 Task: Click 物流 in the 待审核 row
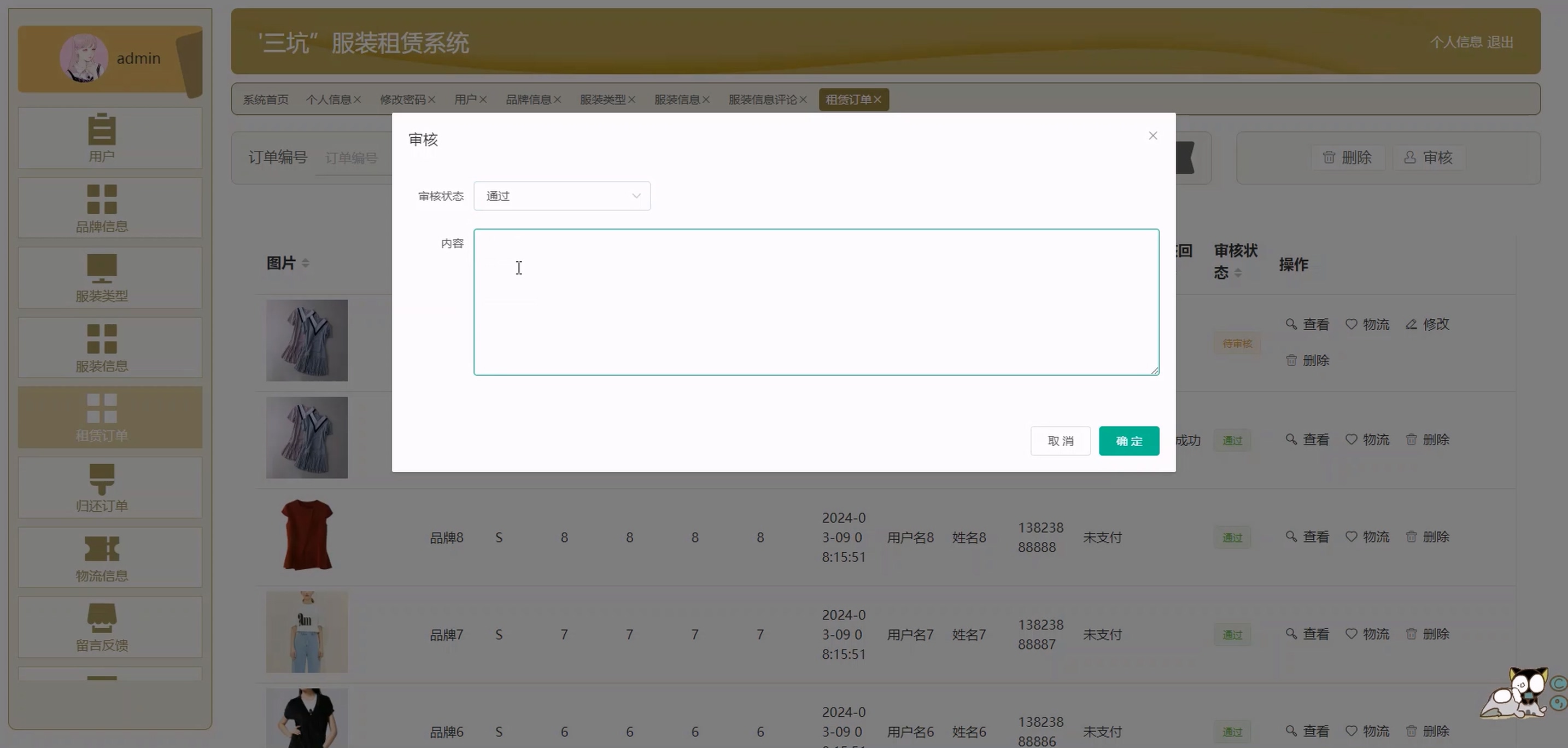click(x=1367, y=324)
